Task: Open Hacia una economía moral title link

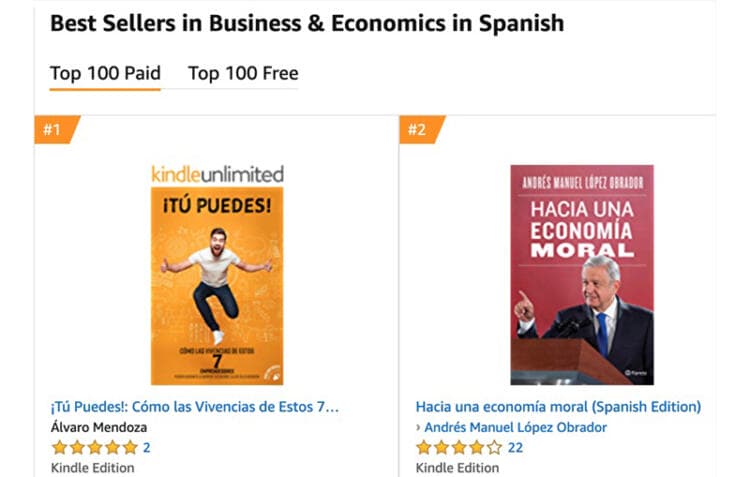Action: (558, 407)
